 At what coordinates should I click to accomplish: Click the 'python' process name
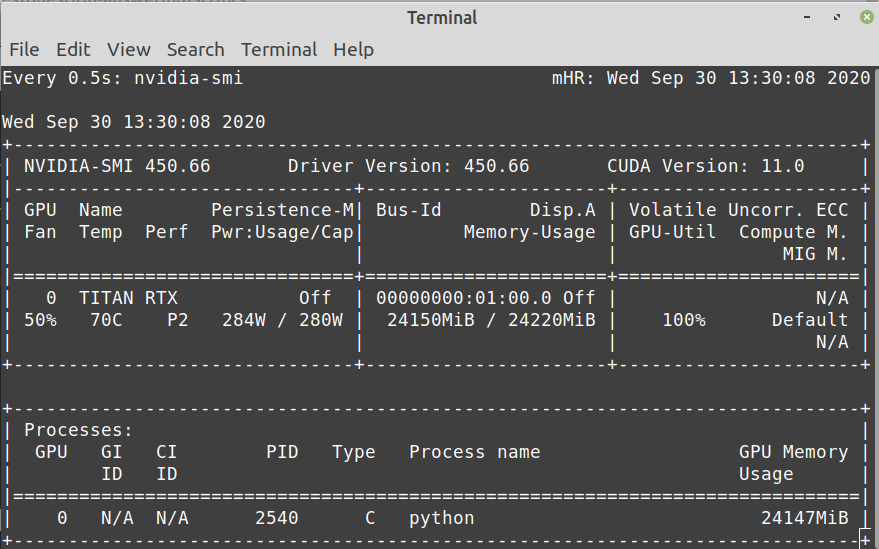pos(441,518)
